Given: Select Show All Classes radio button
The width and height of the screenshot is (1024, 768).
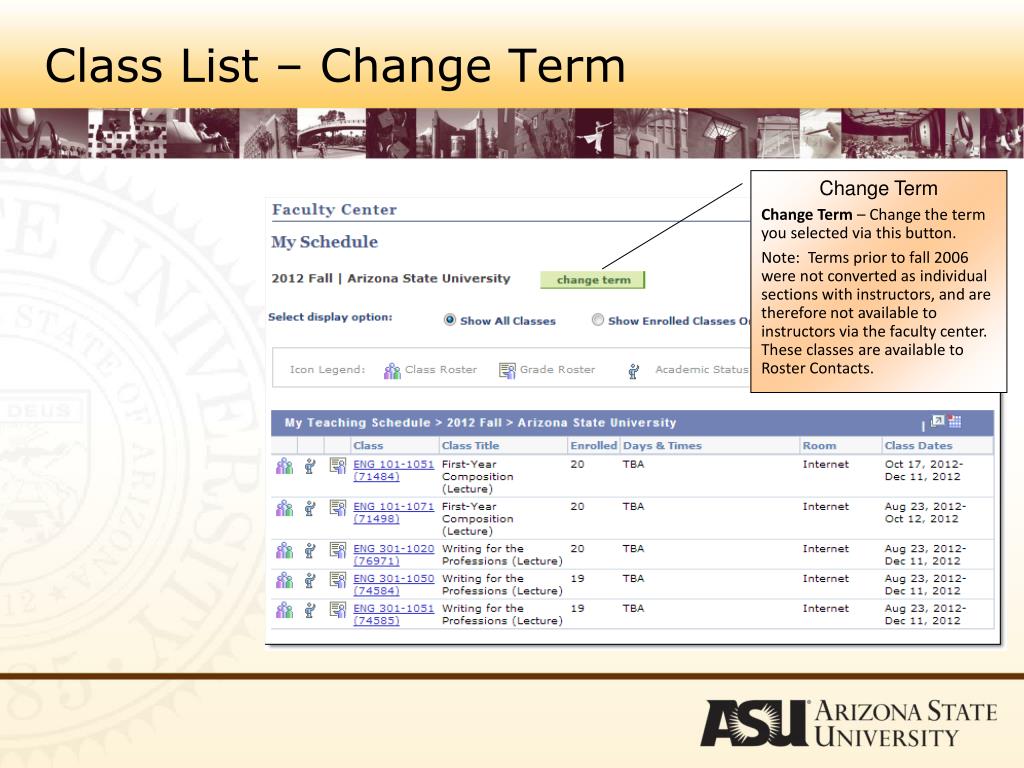Looking at the screenshot, I should click(449, 320).
